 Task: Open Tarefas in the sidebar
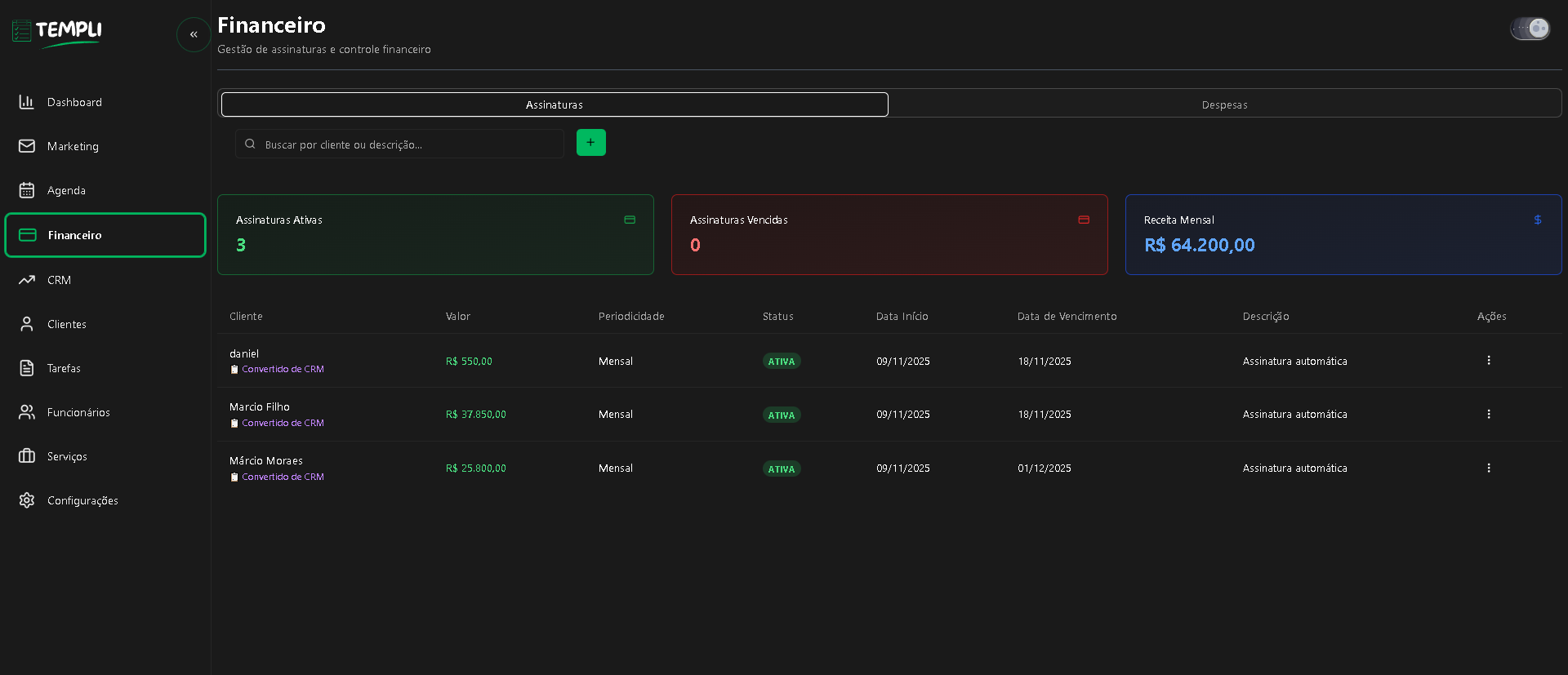pyautogui.click(x=105, y=368)
